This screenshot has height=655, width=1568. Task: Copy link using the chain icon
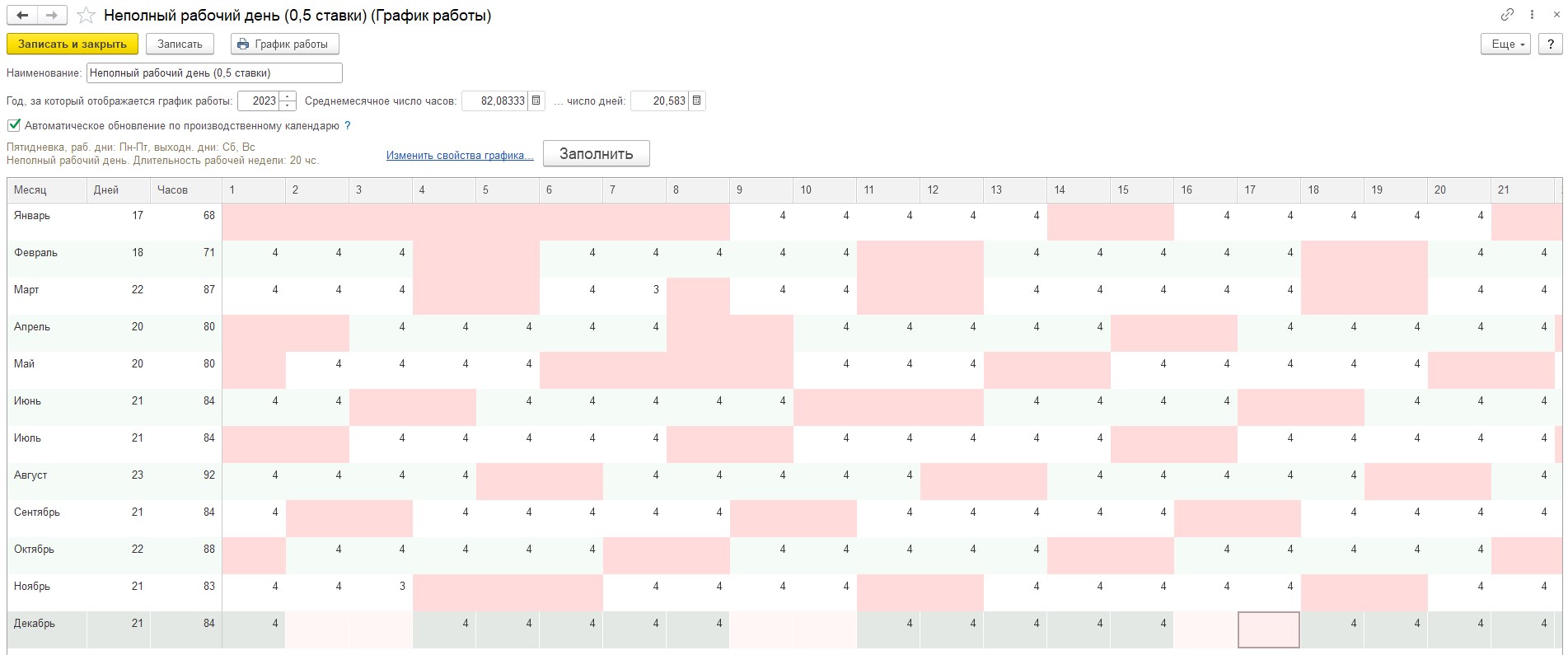point(1507,15)
